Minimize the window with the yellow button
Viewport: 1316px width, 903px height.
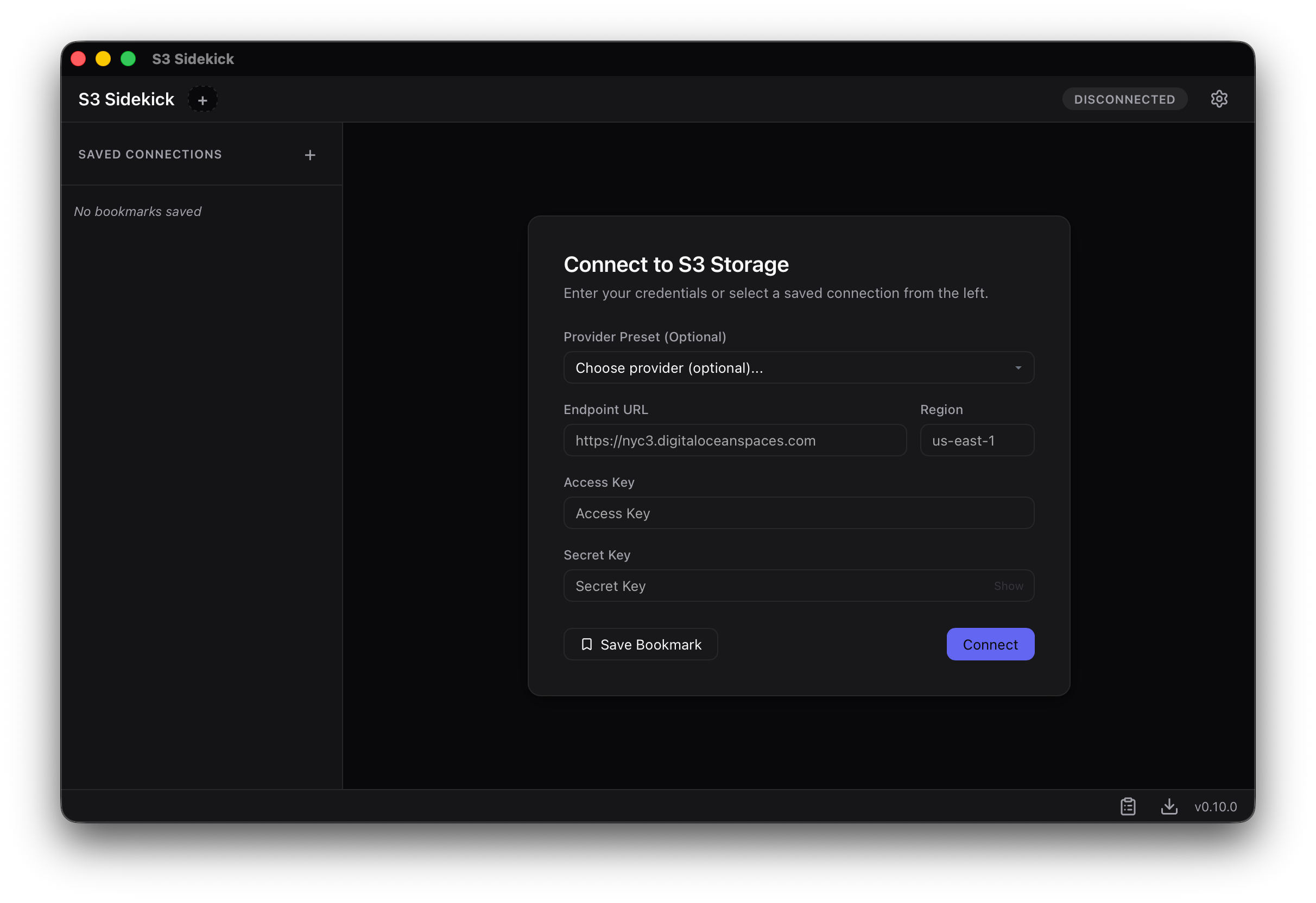tap(103, 59)
